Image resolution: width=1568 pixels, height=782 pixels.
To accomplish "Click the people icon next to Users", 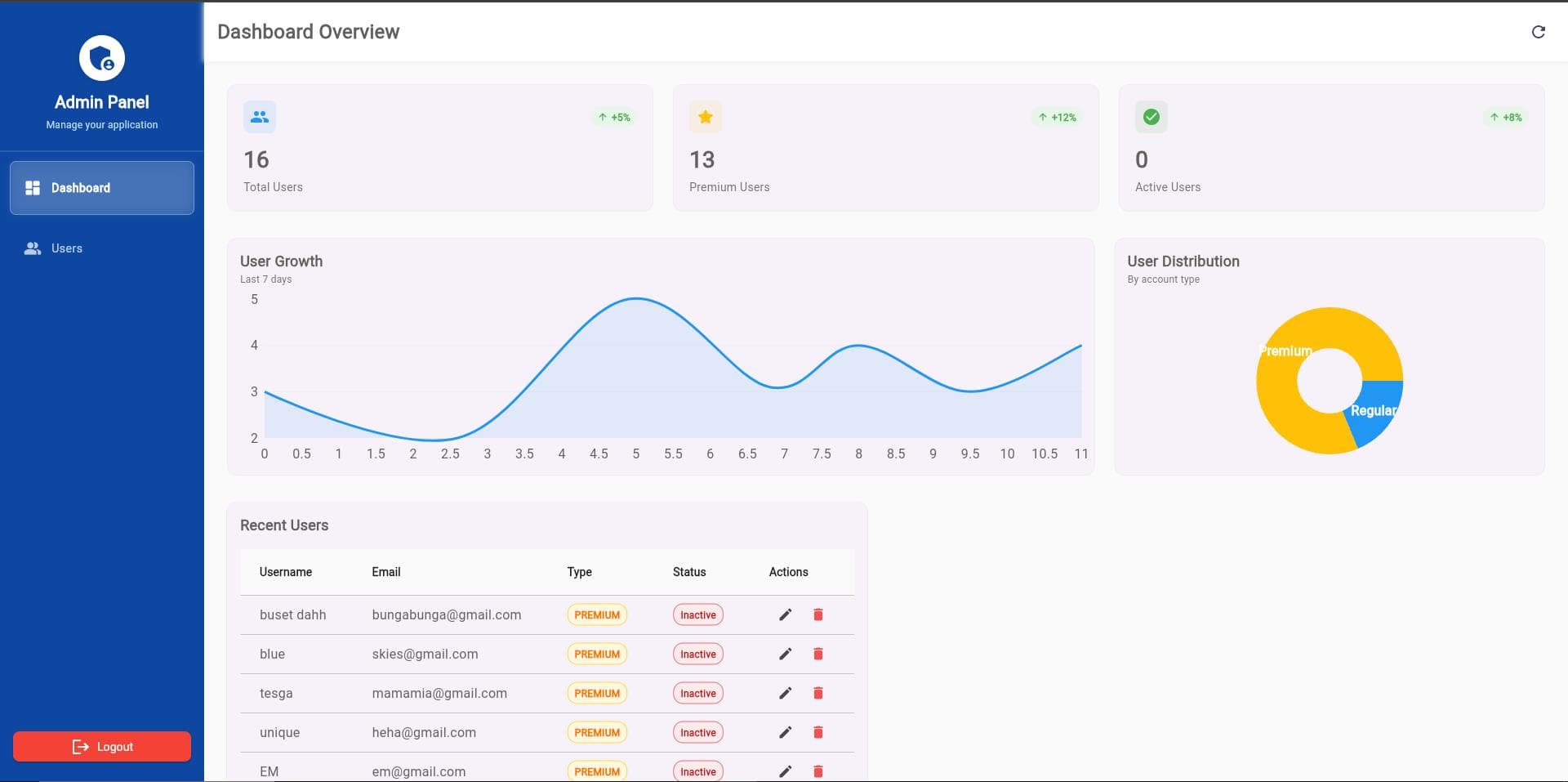I will coord(33,248).
